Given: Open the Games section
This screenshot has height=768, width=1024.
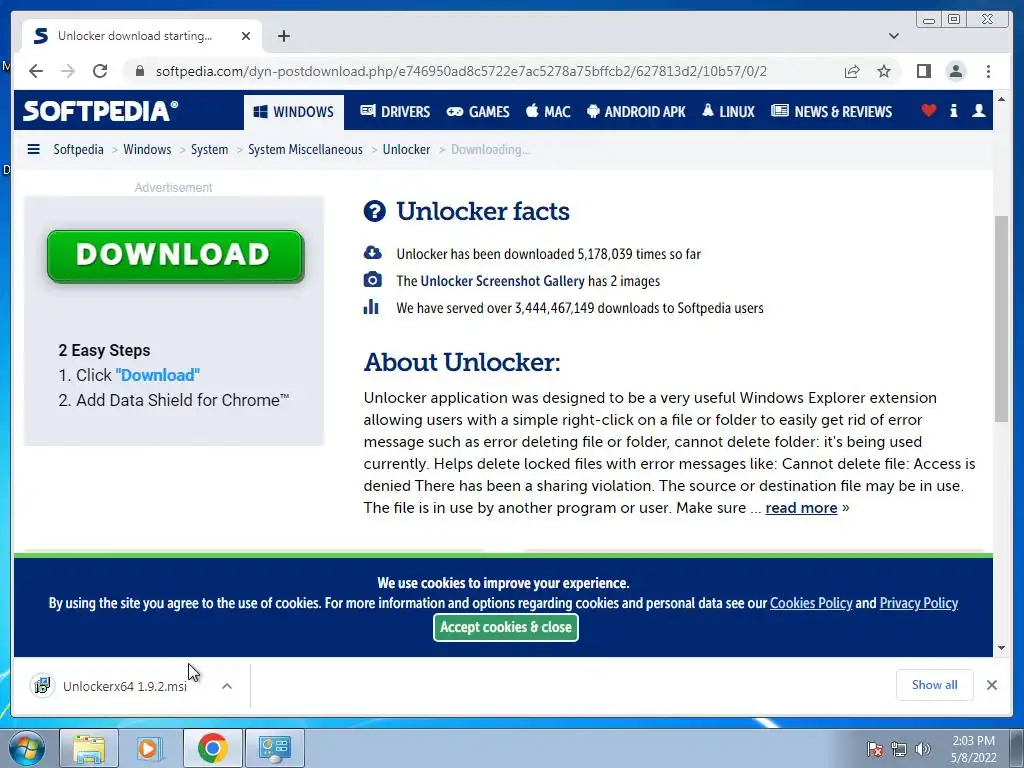Looking at the screenshot, I should coord(477,112).
